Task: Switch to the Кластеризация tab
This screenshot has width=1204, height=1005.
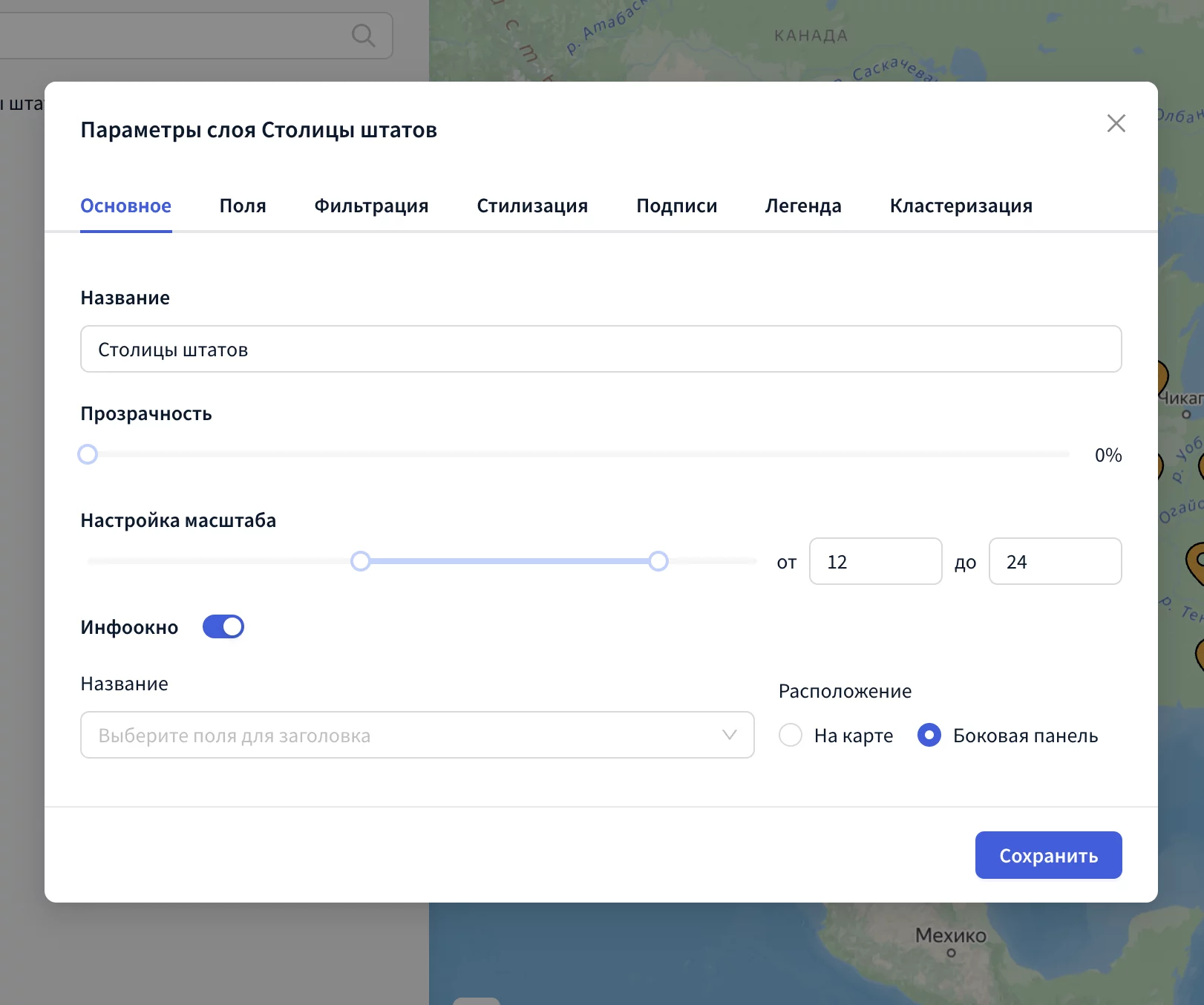Action: [x=961, y=206]
